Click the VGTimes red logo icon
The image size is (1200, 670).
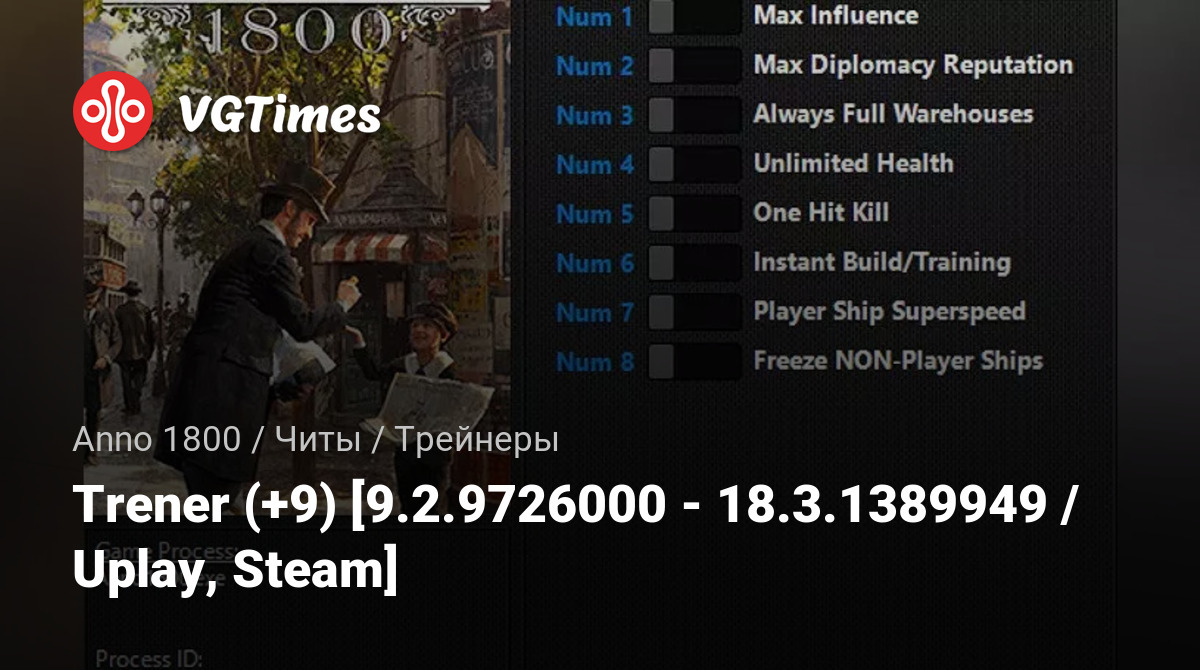click(x=113, y=114)
